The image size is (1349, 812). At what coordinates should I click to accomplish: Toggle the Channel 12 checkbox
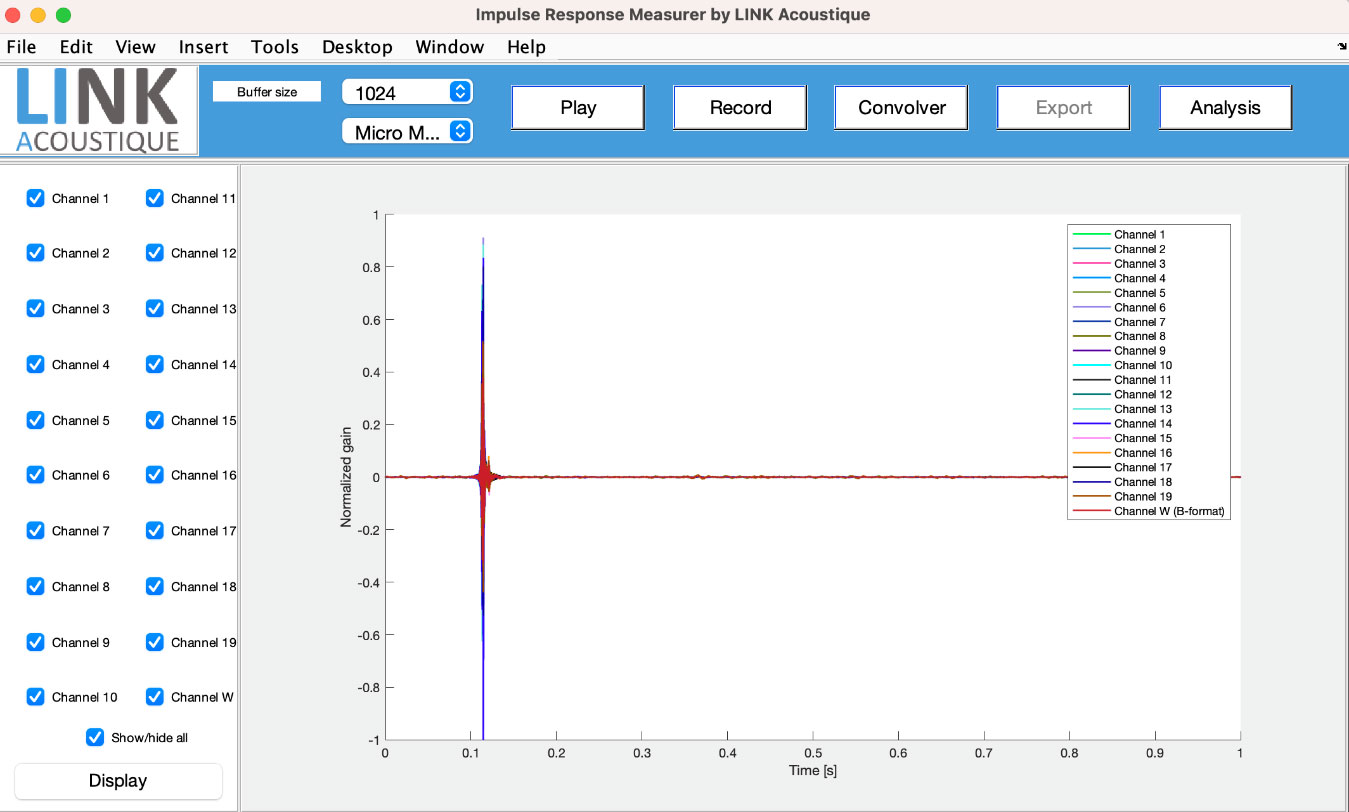[155, 253]
